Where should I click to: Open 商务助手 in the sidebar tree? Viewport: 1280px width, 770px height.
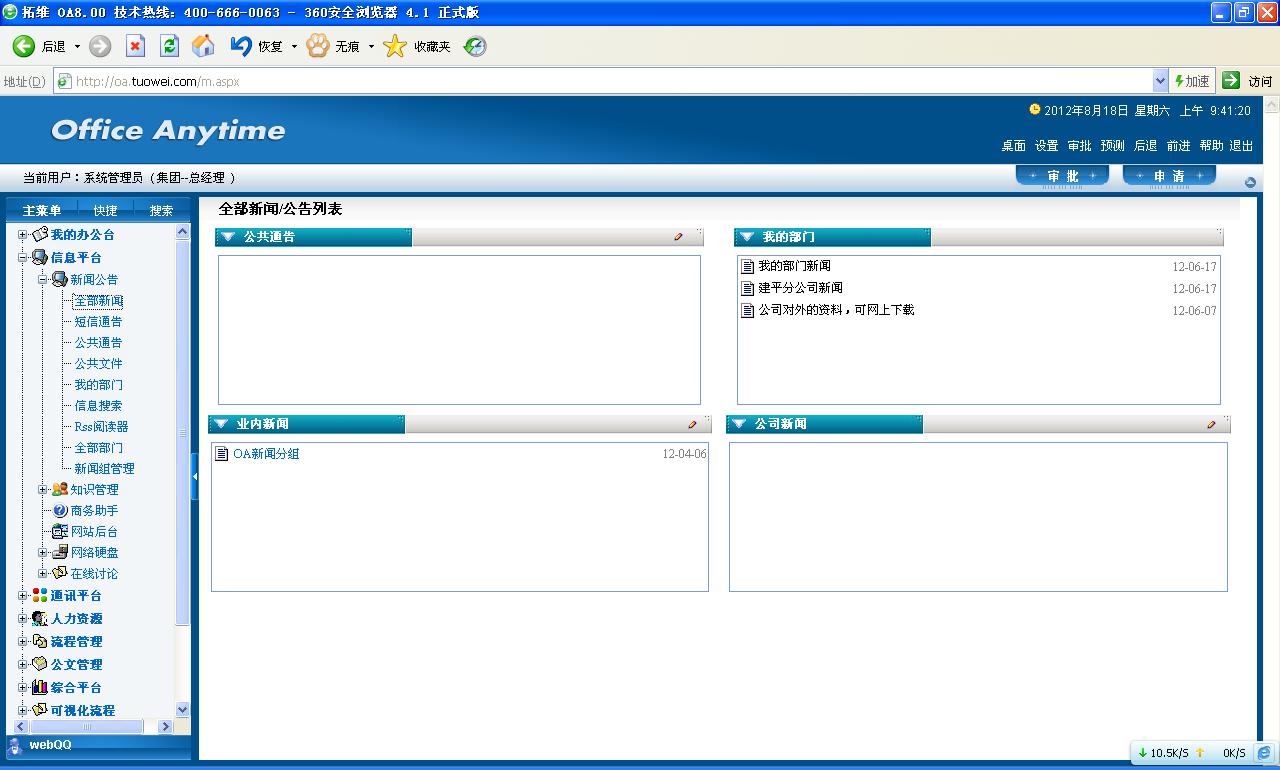coord(94,511)
